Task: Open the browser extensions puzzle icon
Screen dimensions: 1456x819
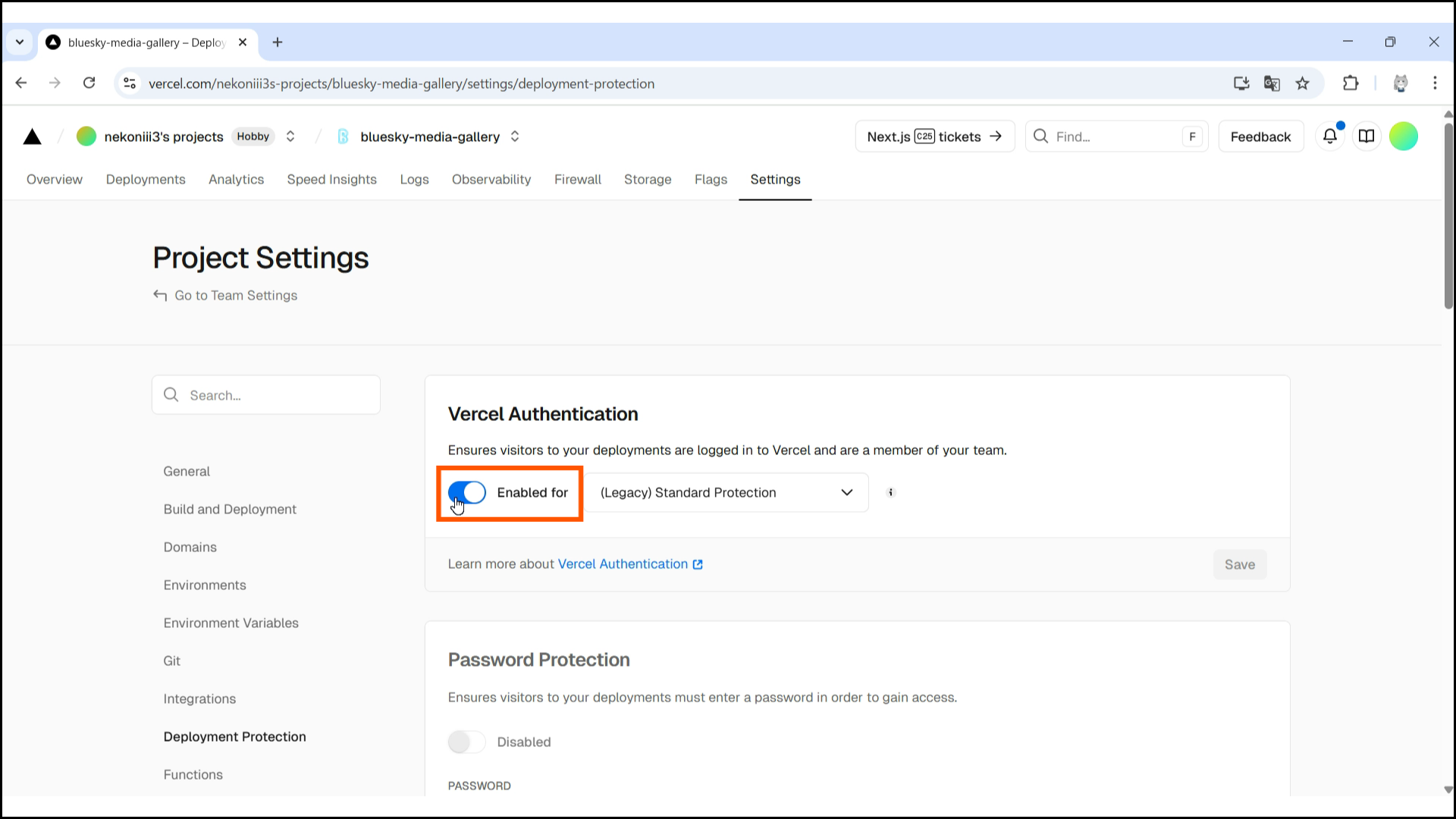Action: coord(1351,83)
